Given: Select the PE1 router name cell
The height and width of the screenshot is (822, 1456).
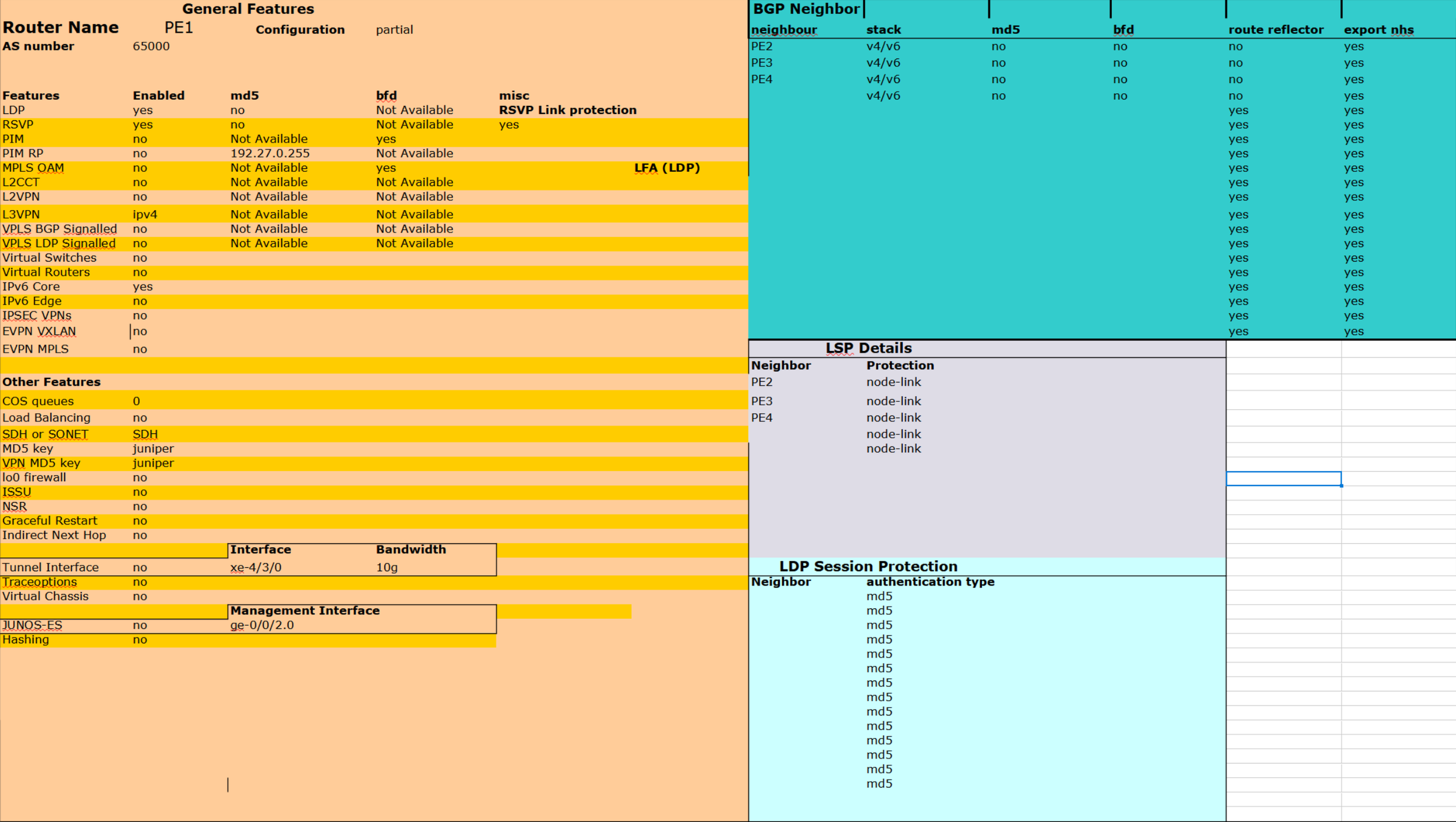Looking at the screenshot, I should (x=178, y=28).
